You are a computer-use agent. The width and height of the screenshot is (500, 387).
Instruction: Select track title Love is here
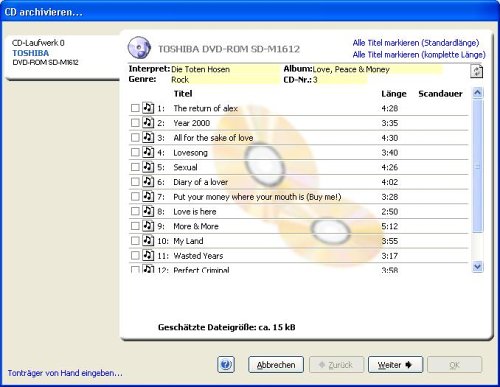point(195,211)
